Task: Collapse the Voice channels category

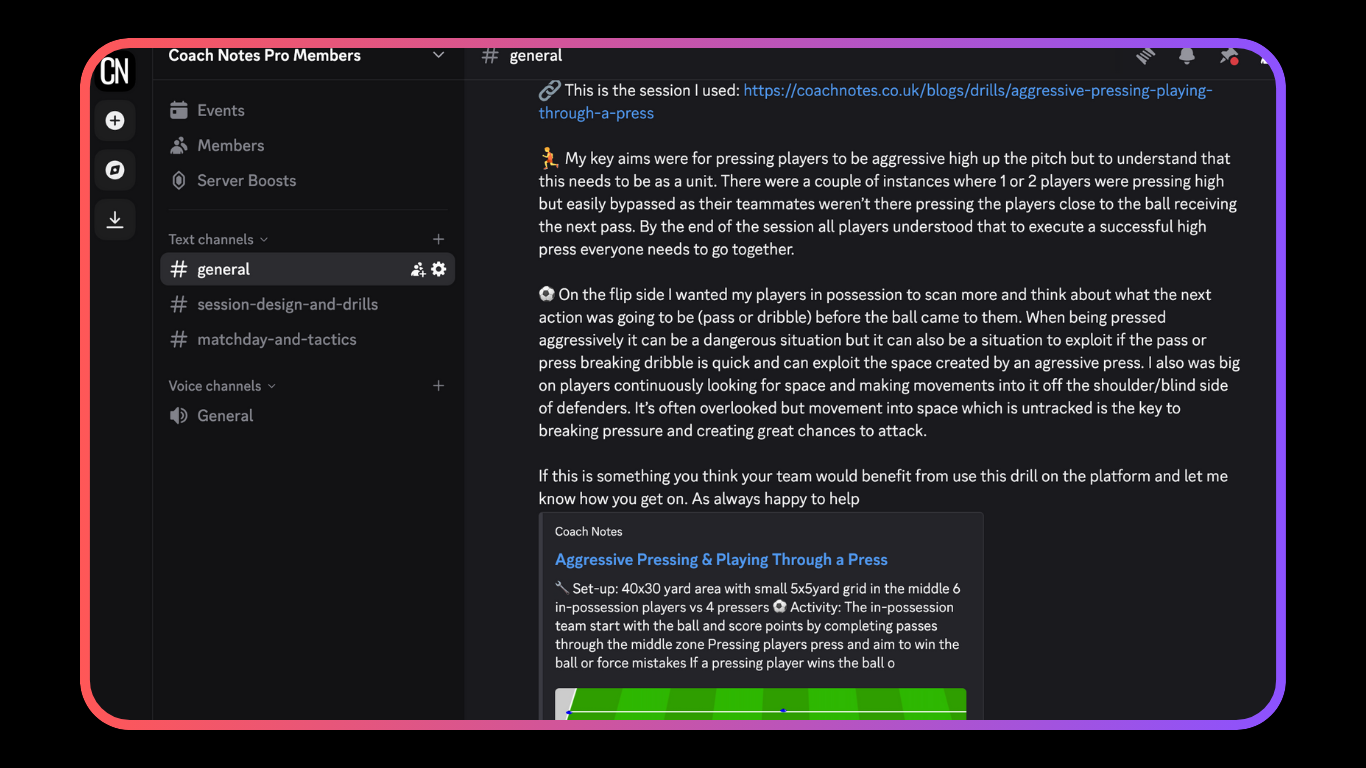Action: pyautogui.click(x=221, y=386)
